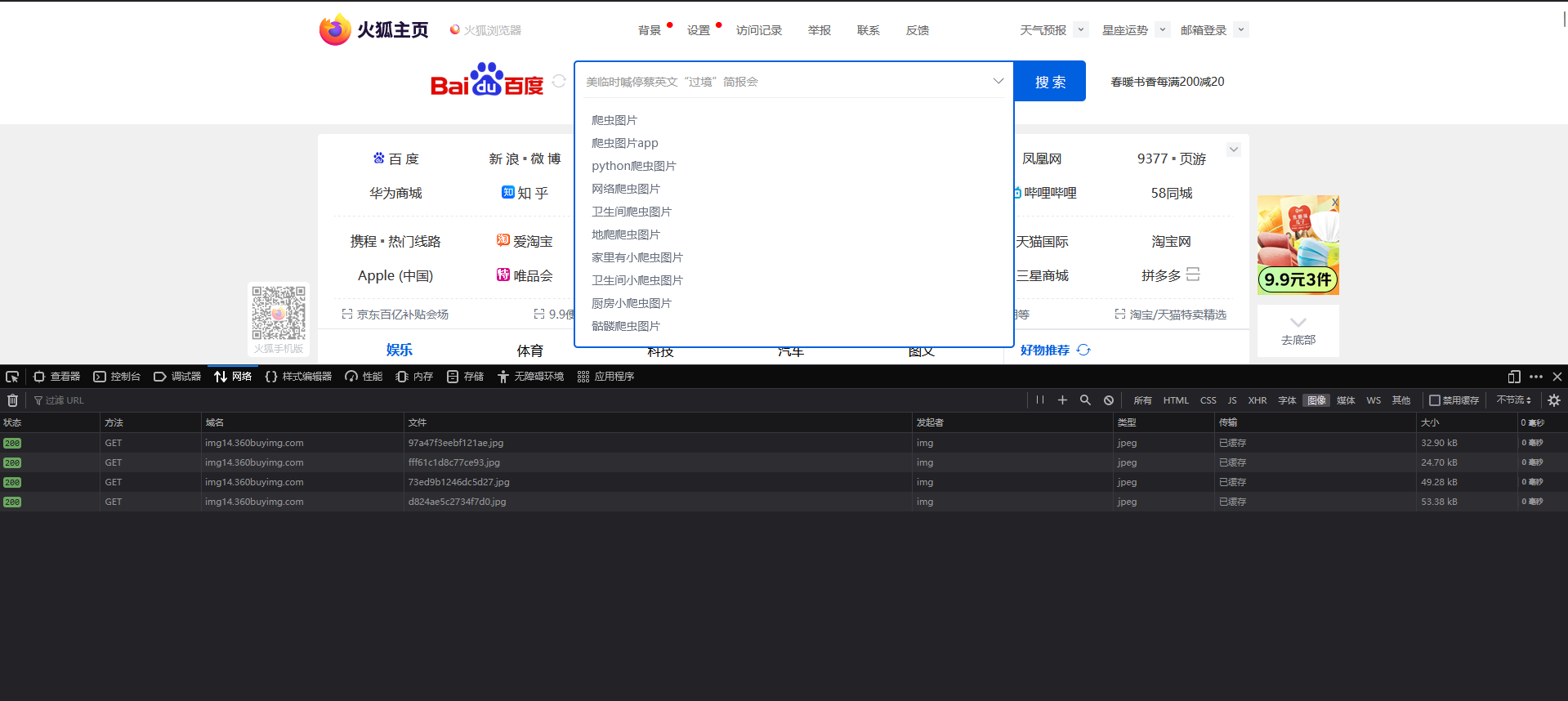Select suggestion 骷髅爬虫图片
Viewport: 1568px width, 701px height.
pyautogui.click(x=626, y=326)
